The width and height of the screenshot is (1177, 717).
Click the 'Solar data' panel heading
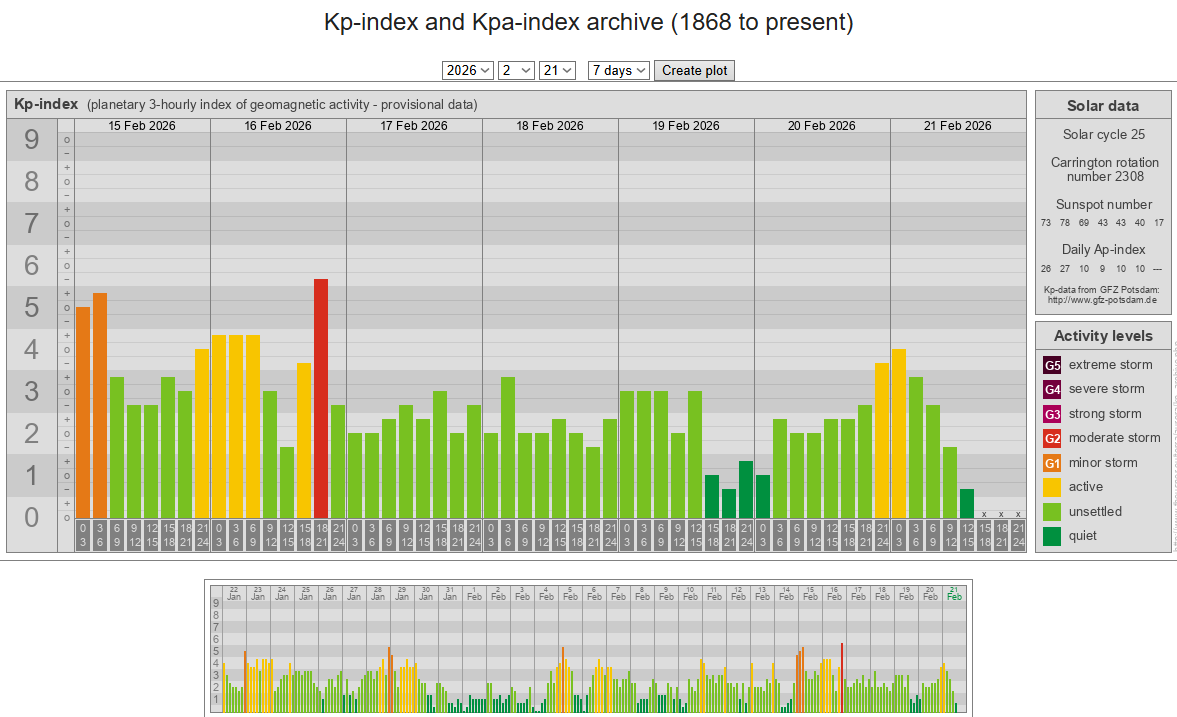point(1102,106)
